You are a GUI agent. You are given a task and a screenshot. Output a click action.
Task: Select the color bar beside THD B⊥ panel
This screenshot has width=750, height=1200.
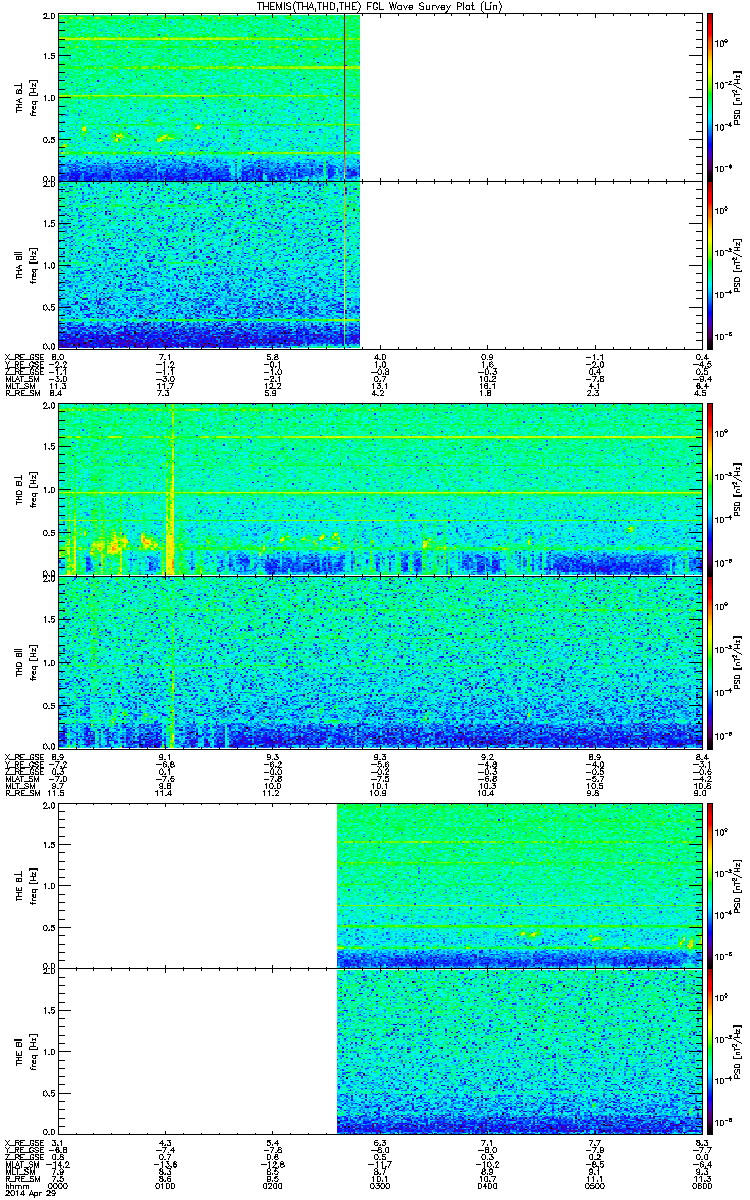tap(710, 490)
